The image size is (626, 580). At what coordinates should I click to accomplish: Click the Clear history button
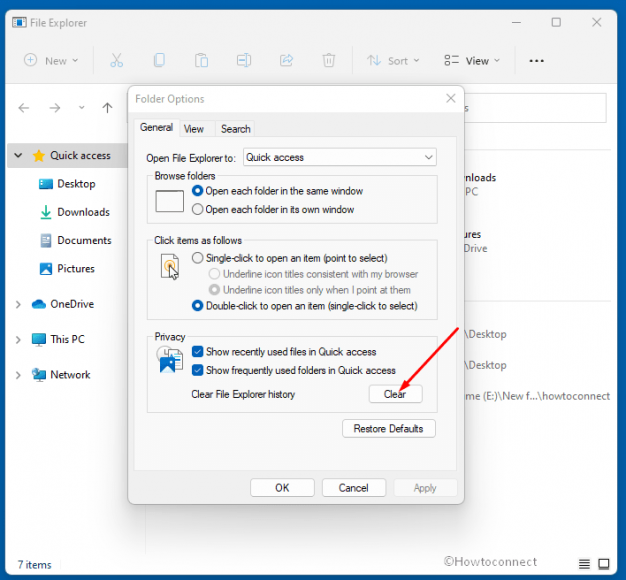395,394
